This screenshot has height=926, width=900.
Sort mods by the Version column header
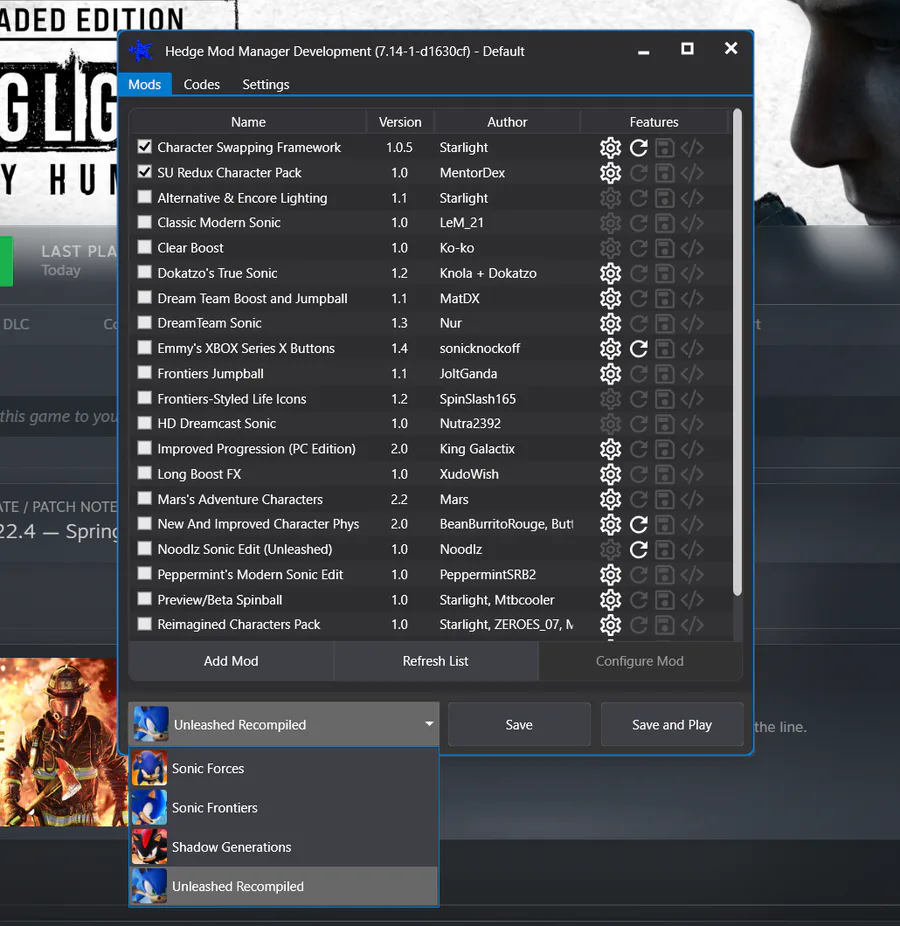[x=400, y=122]
